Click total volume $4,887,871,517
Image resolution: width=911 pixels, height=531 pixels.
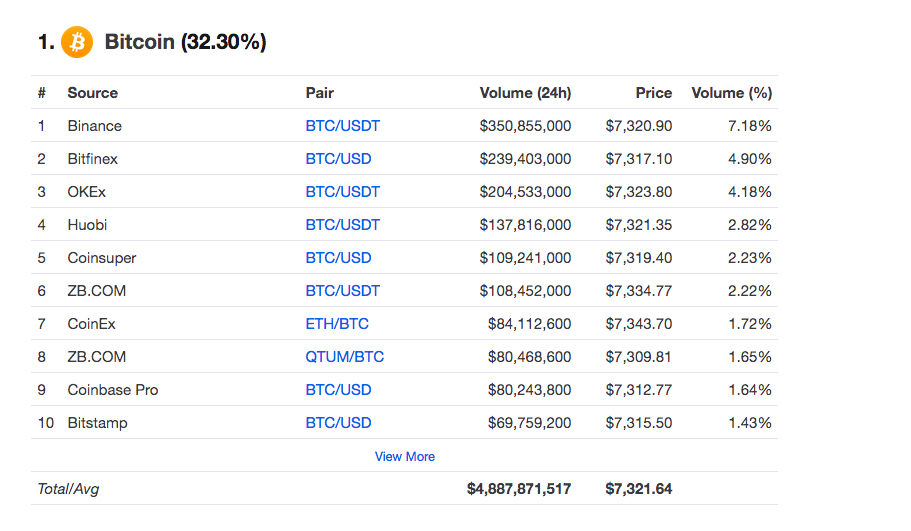click(x=519, y=489)
